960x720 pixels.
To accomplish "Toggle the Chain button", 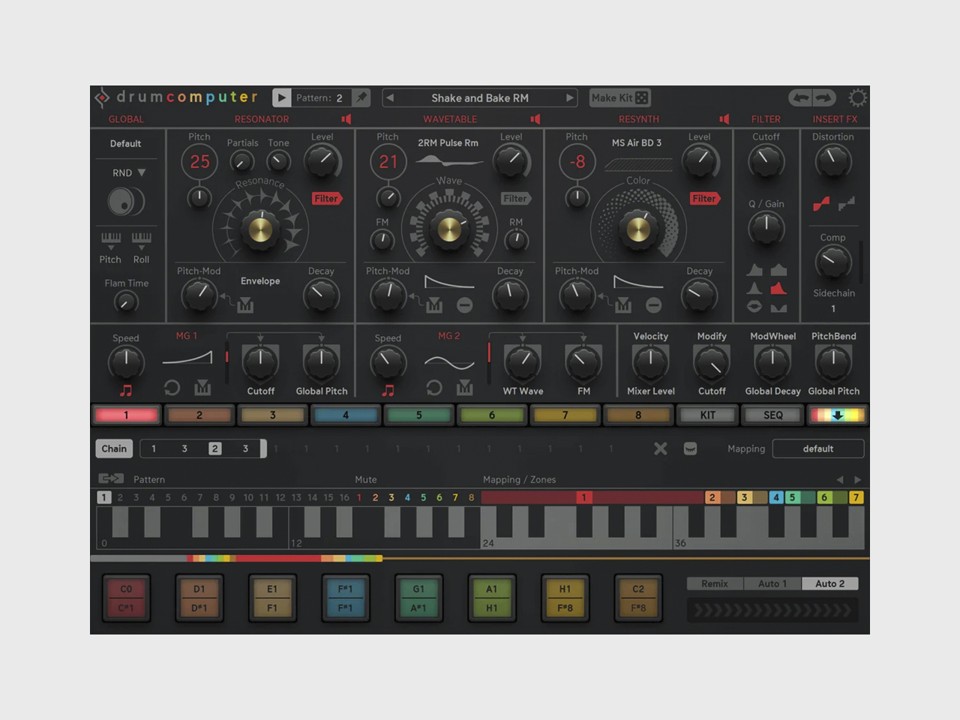I will [114, 449].
